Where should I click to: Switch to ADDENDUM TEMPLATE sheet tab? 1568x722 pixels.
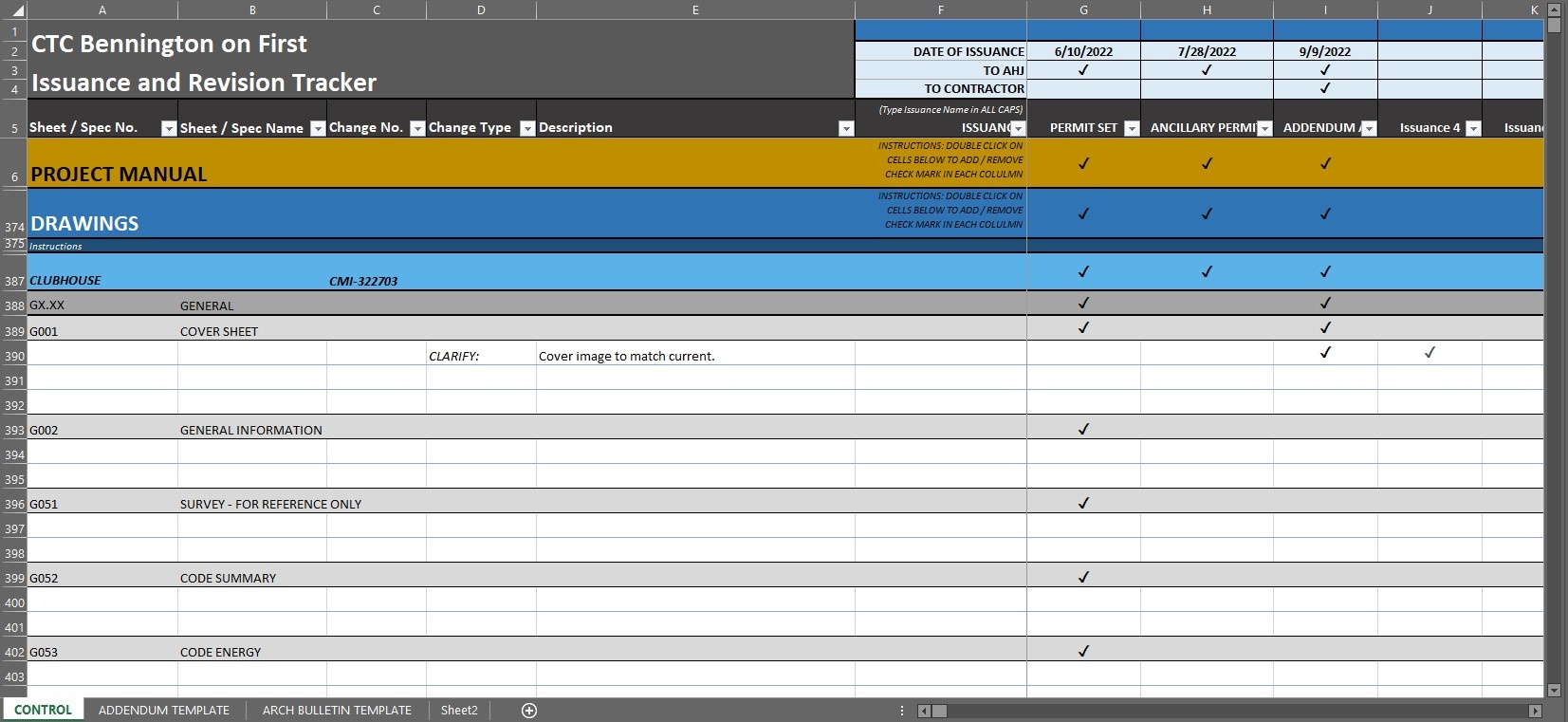(164, 710)
